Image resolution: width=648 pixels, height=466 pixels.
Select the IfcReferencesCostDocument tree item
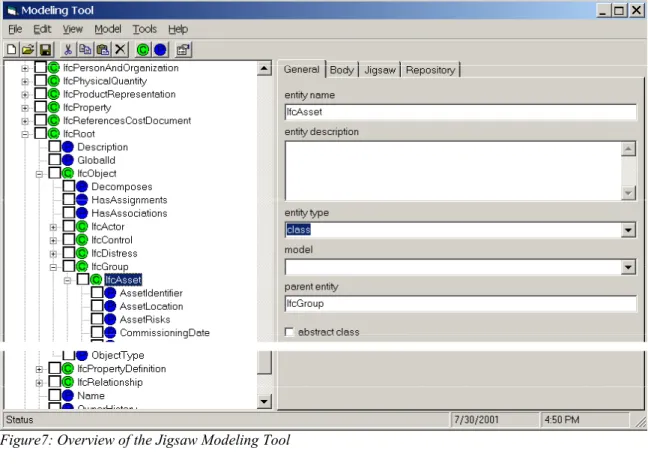pyautogui.click(x=127, y=120)
